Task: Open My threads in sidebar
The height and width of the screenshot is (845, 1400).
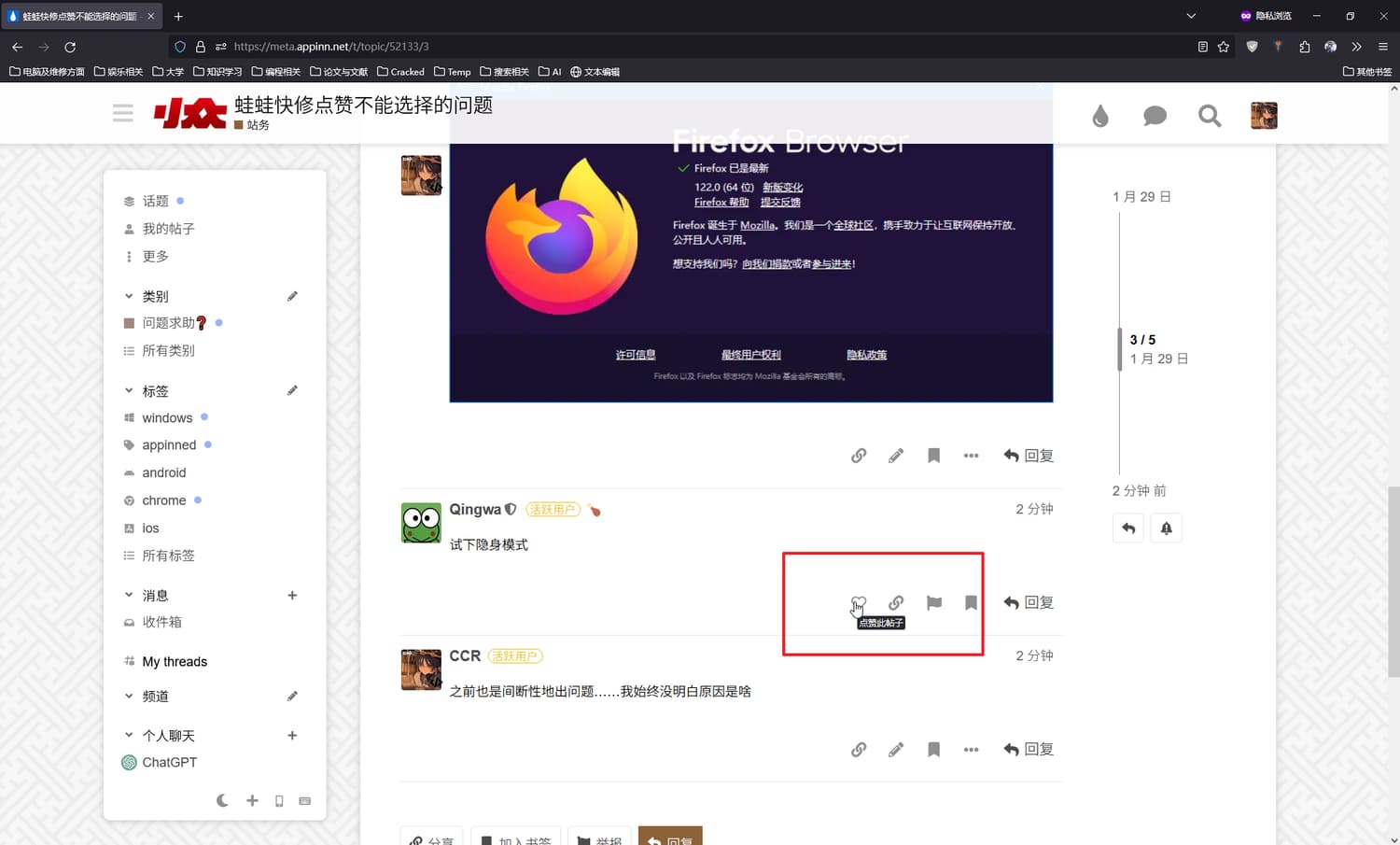Action: (x=175, y=661)
